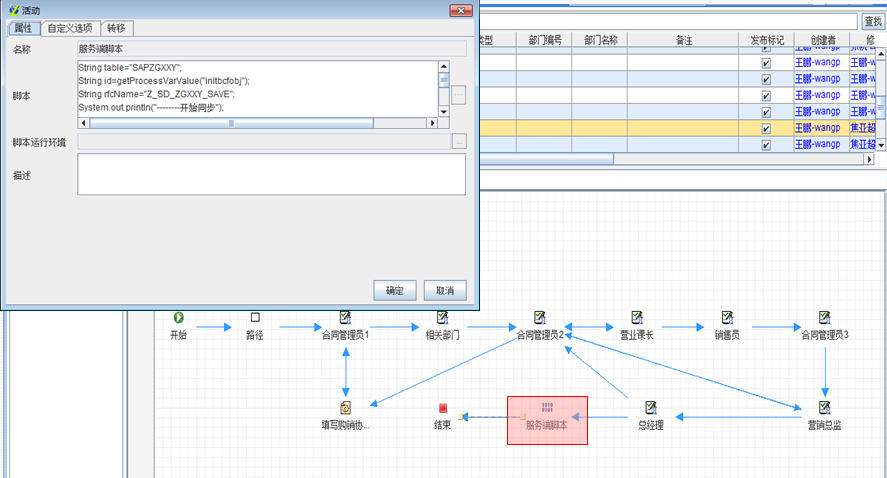Viewport: 887px width, 478px height.
Task: Toggle 发布标记 checkbox in highlighted yellow row
Action: (x=767, y=128)
